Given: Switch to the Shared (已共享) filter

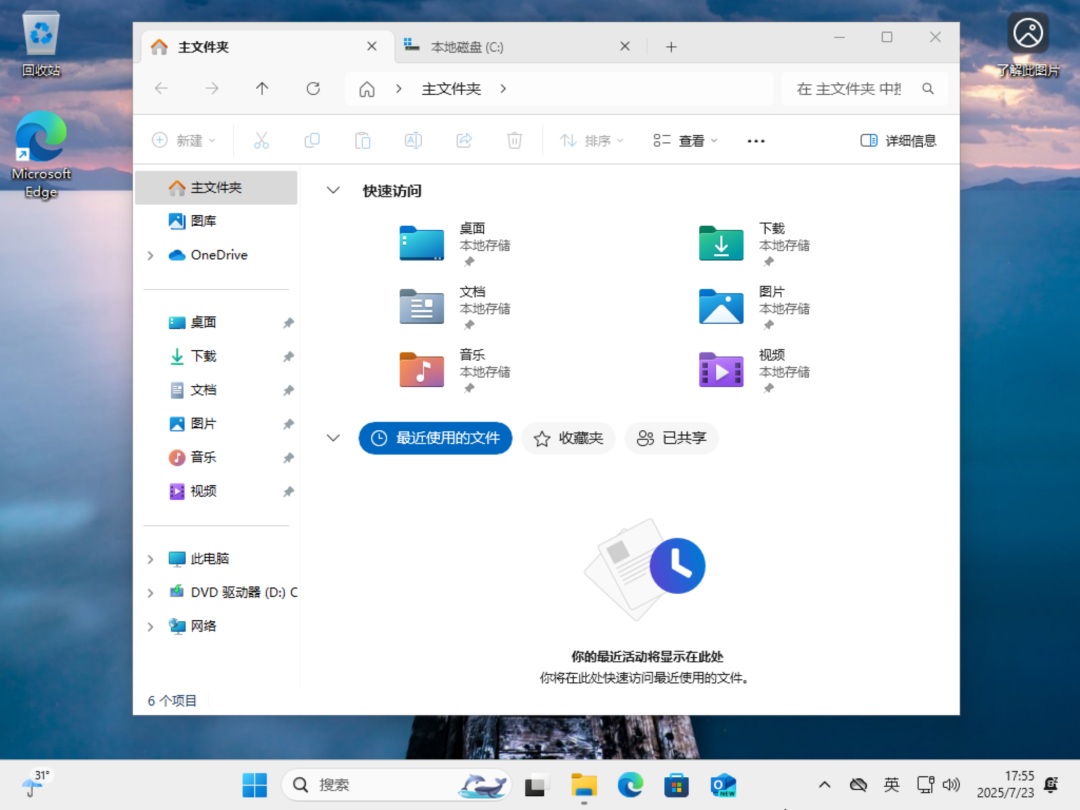Looking at the screenshot, I should [672, 438].
